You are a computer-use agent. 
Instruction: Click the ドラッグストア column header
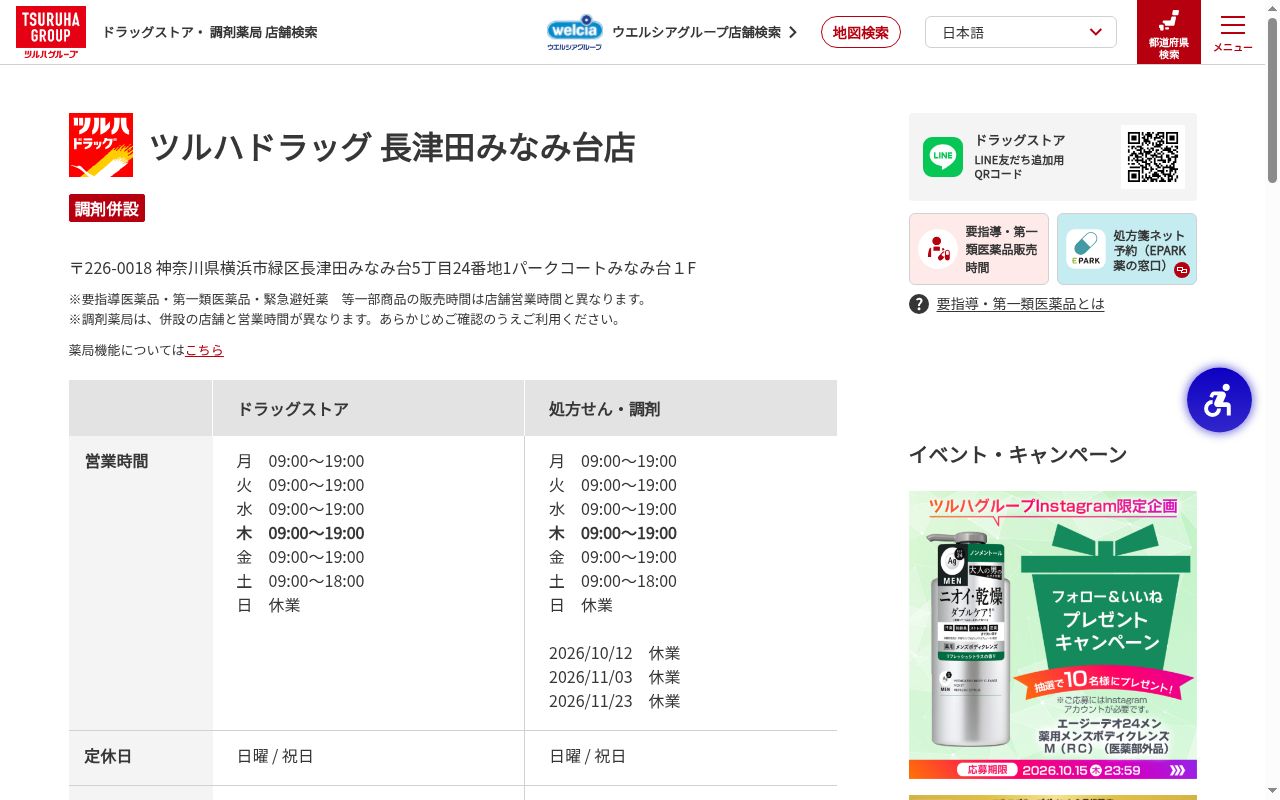(368, 408)
